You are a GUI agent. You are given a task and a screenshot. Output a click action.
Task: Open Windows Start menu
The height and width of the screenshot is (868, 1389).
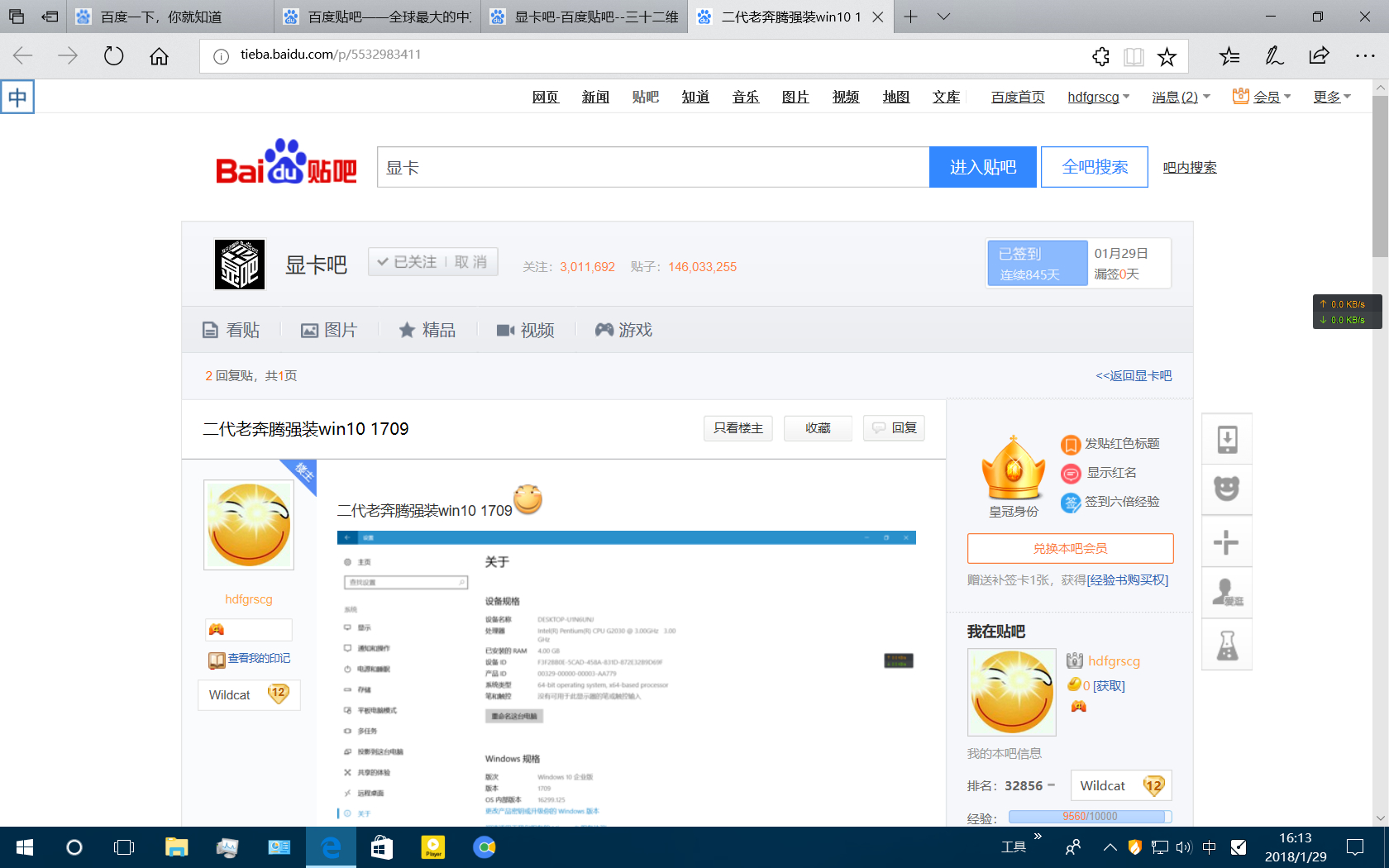(x=25, y=847)
